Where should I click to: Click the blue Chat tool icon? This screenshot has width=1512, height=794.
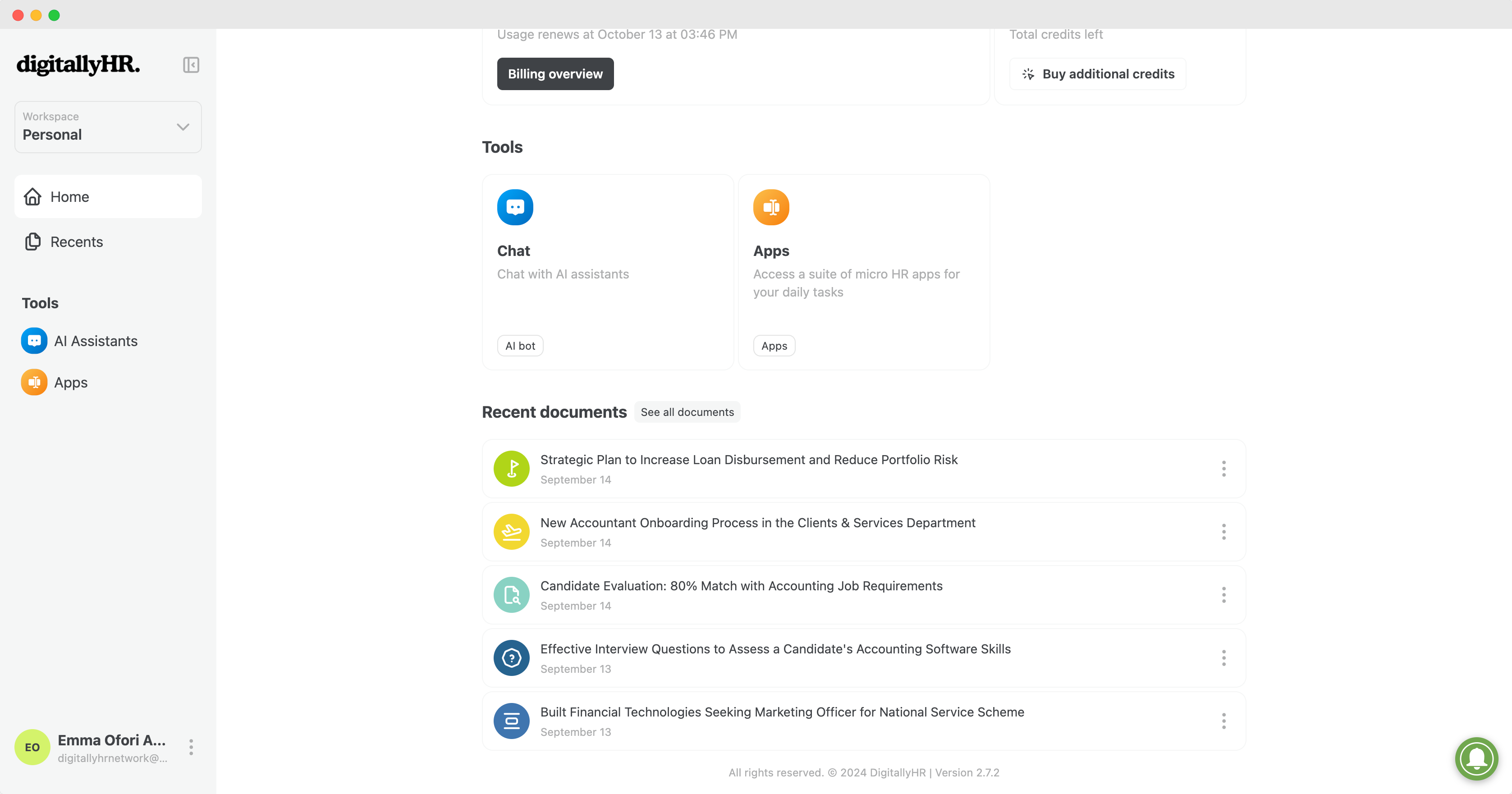coord(515,207)
